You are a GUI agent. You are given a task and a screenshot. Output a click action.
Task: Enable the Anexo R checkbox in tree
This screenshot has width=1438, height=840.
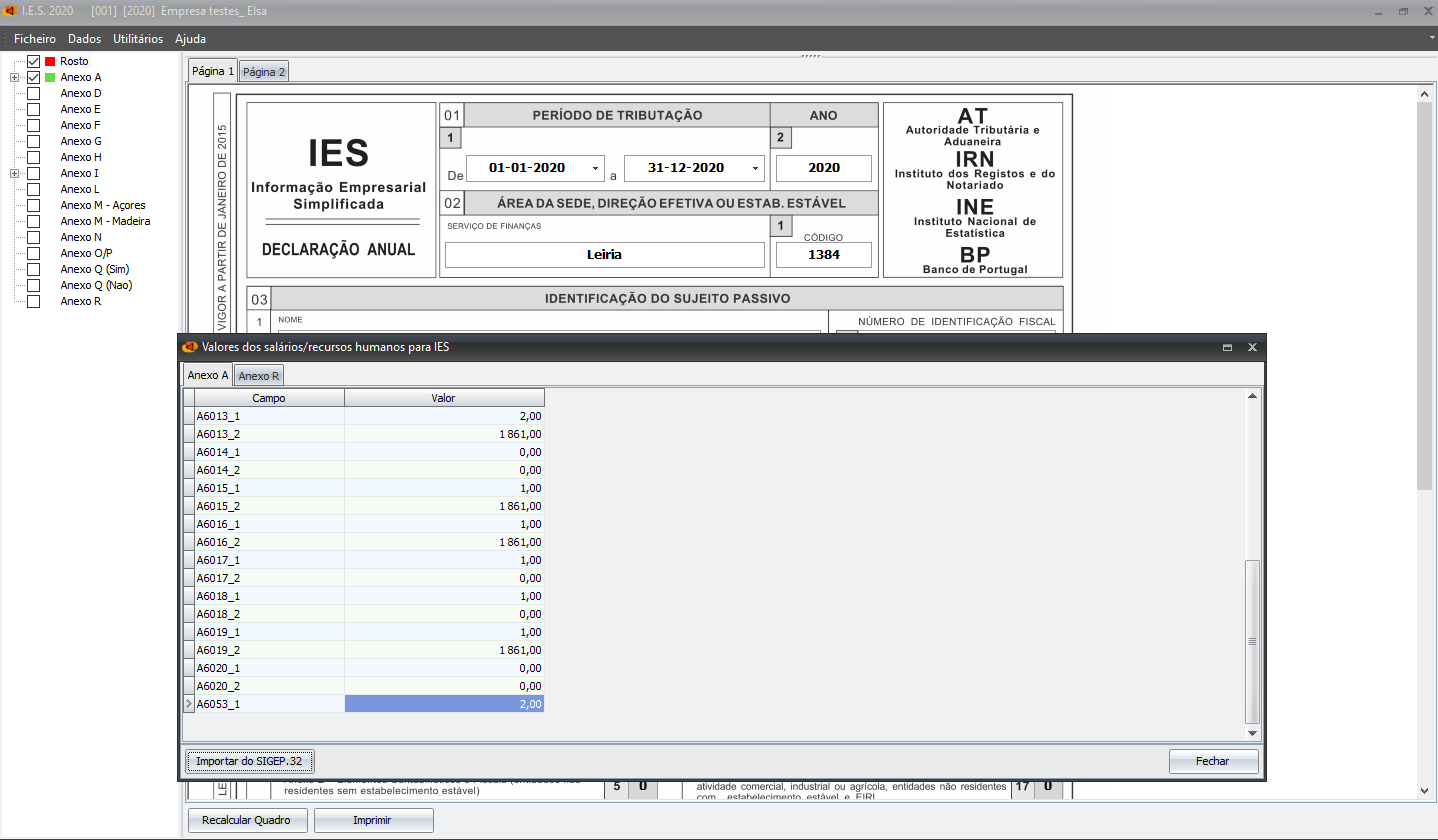click(34, 302)
